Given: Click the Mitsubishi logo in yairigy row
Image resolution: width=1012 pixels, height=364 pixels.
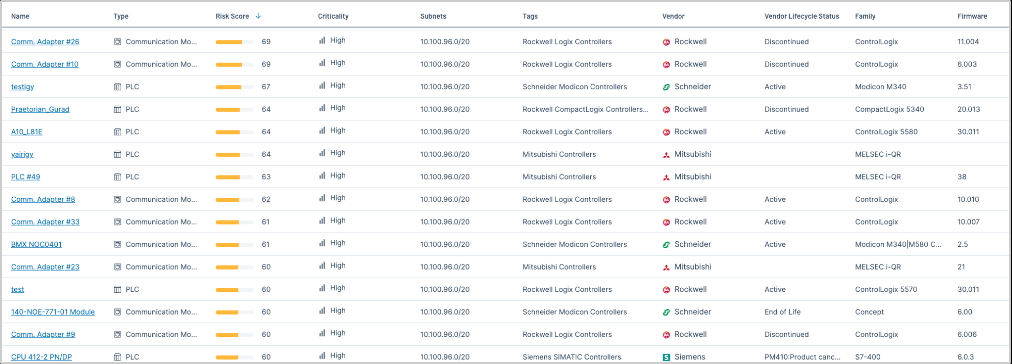Looking at the screenshot, I should (x=667, y=154).
